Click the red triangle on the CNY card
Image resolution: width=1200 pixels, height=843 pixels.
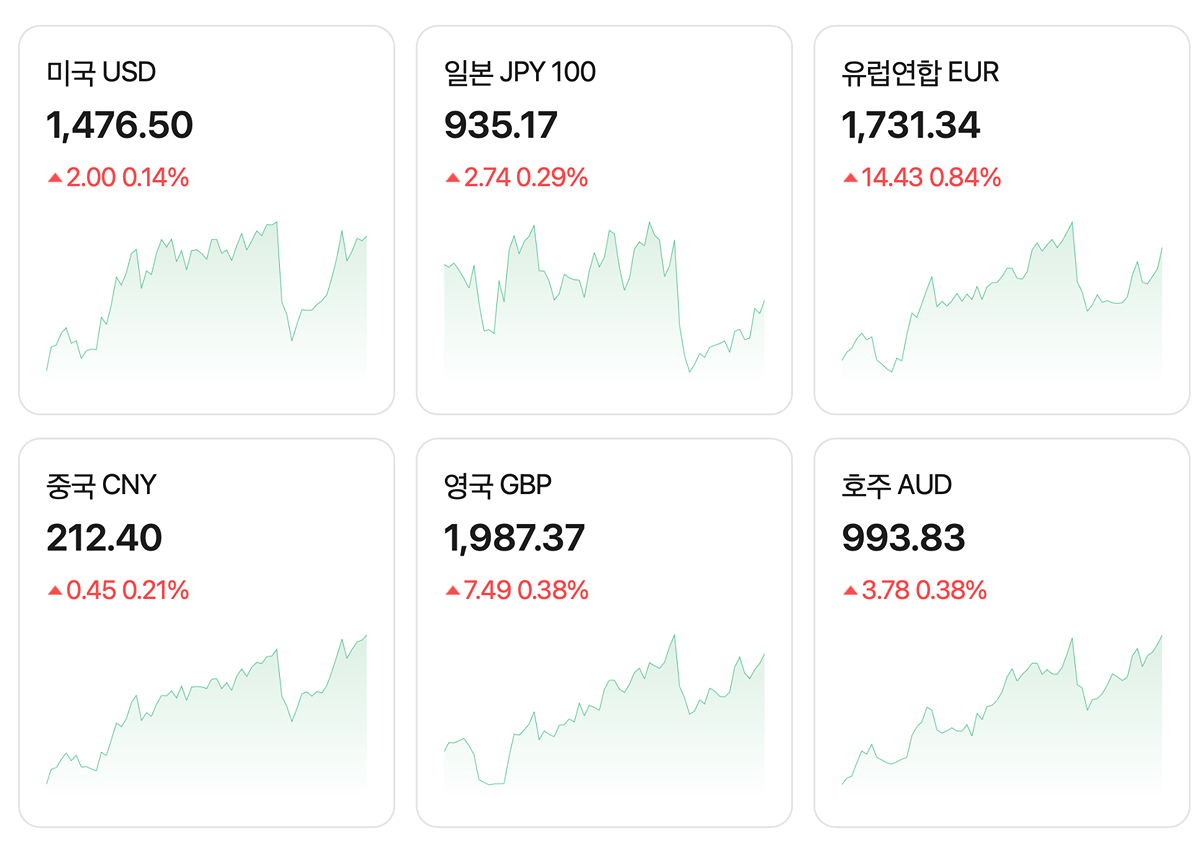point(54,591)
